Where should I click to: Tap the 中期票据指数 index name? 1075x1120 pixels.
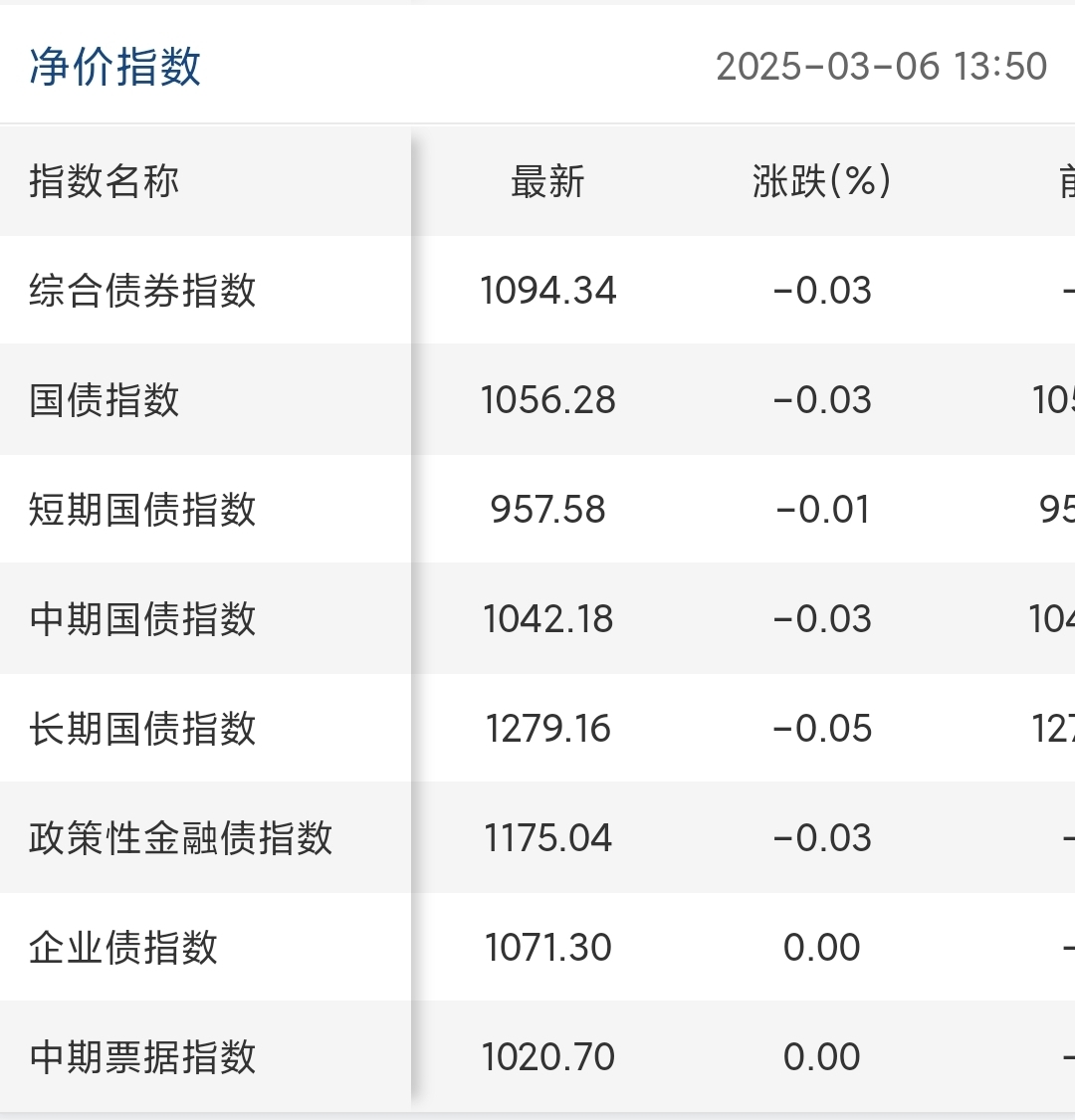142,1057
